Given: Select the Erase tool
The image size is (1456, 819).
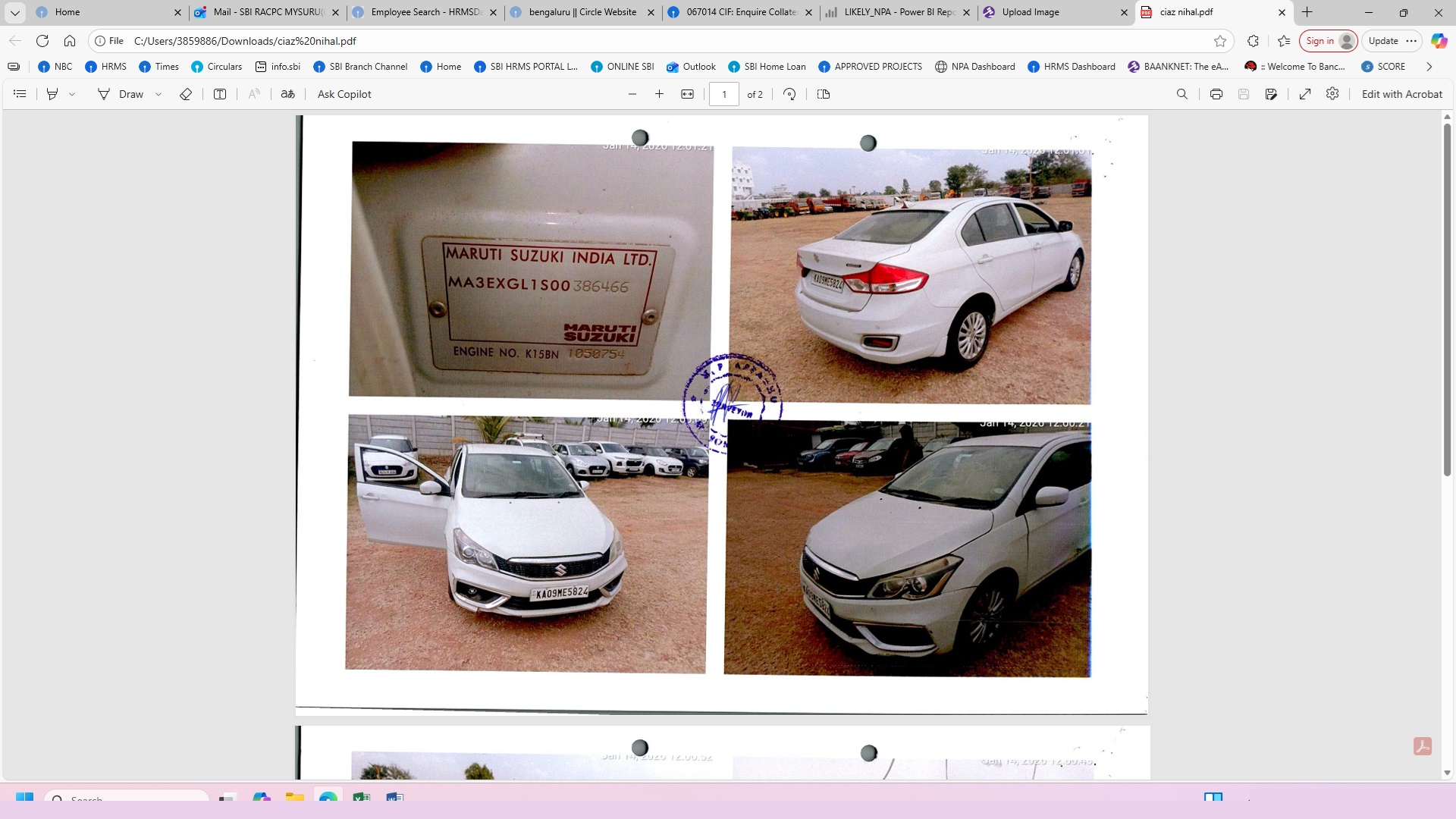Looking at the screenshot, I should pyautogui.click(x=186, y=94).
